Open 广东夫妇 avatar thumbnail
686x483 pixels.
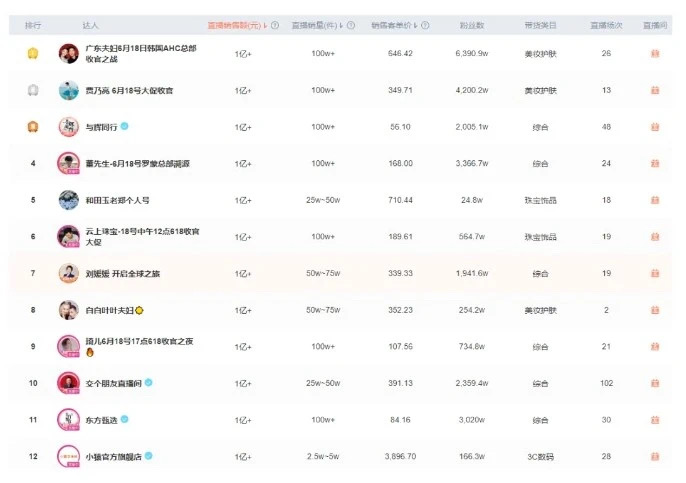click(x=69, y=53)
